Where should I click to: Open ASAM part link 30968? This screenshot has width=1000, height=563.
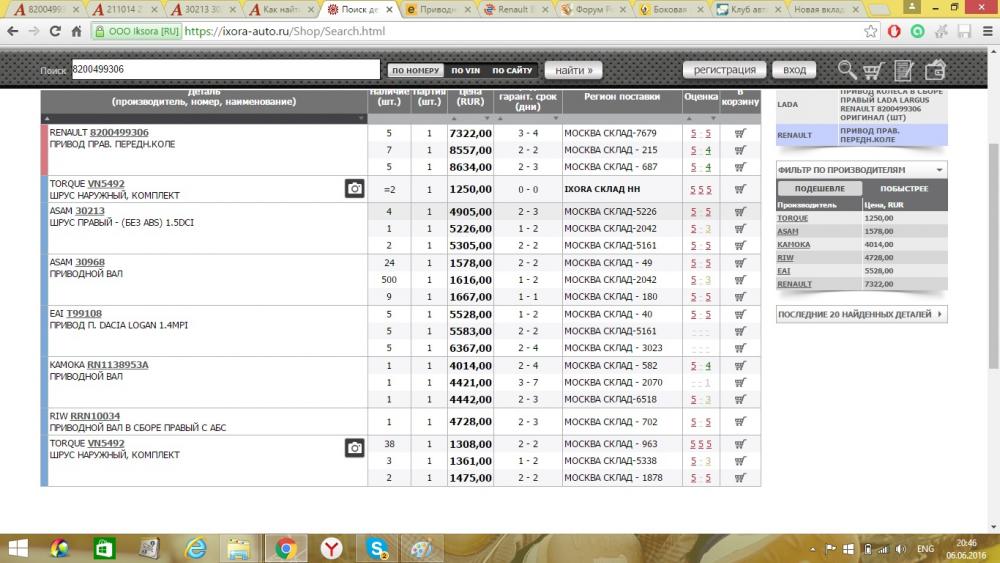point(90,262)
